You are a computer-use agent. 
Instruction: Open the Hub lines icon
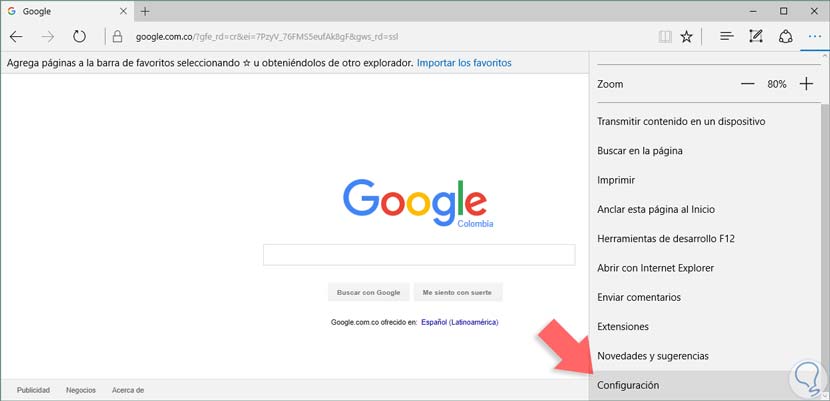pos(727,37)
